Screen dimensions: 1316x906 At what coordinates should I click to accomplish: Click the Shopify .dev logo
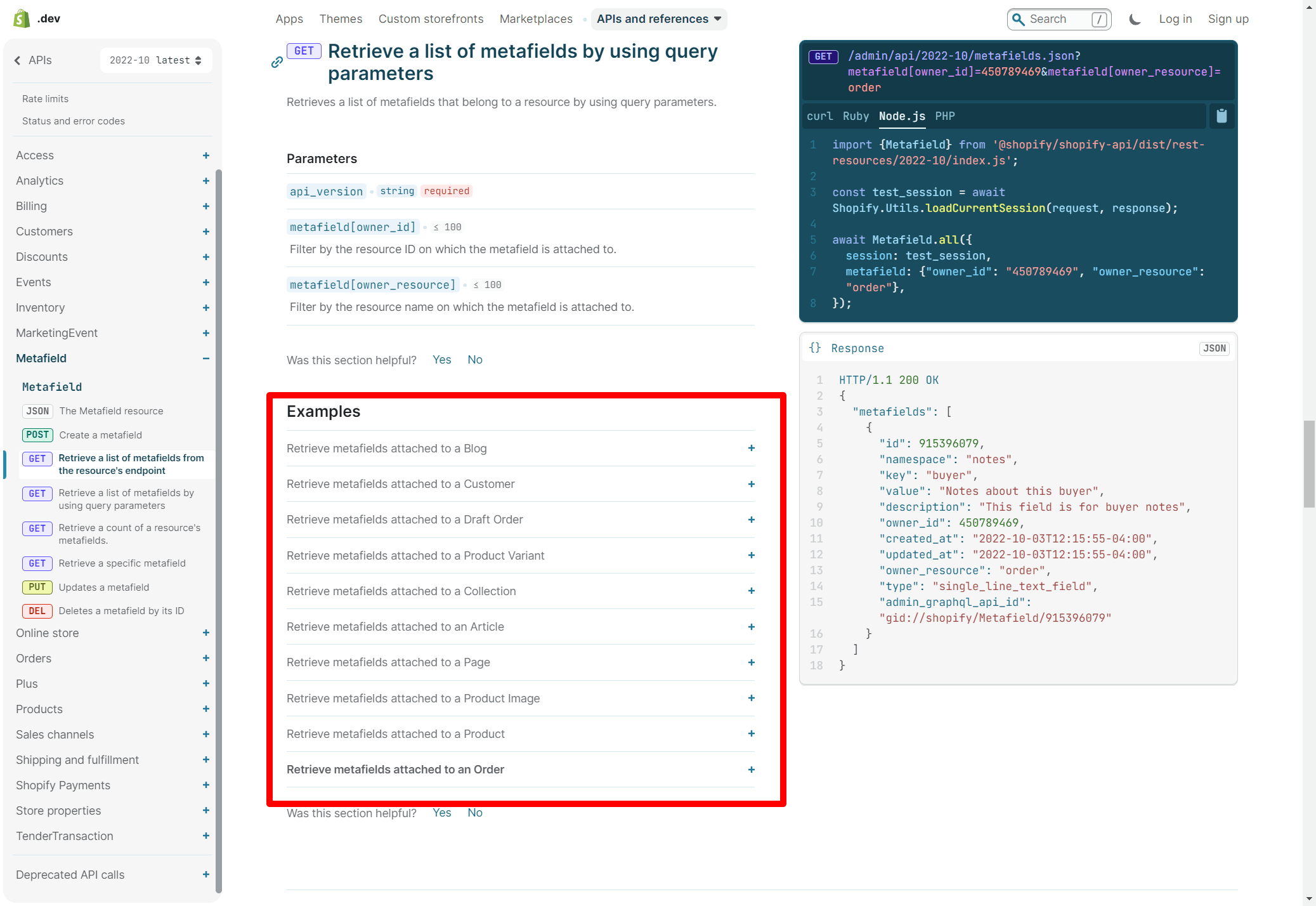point(36,18)
